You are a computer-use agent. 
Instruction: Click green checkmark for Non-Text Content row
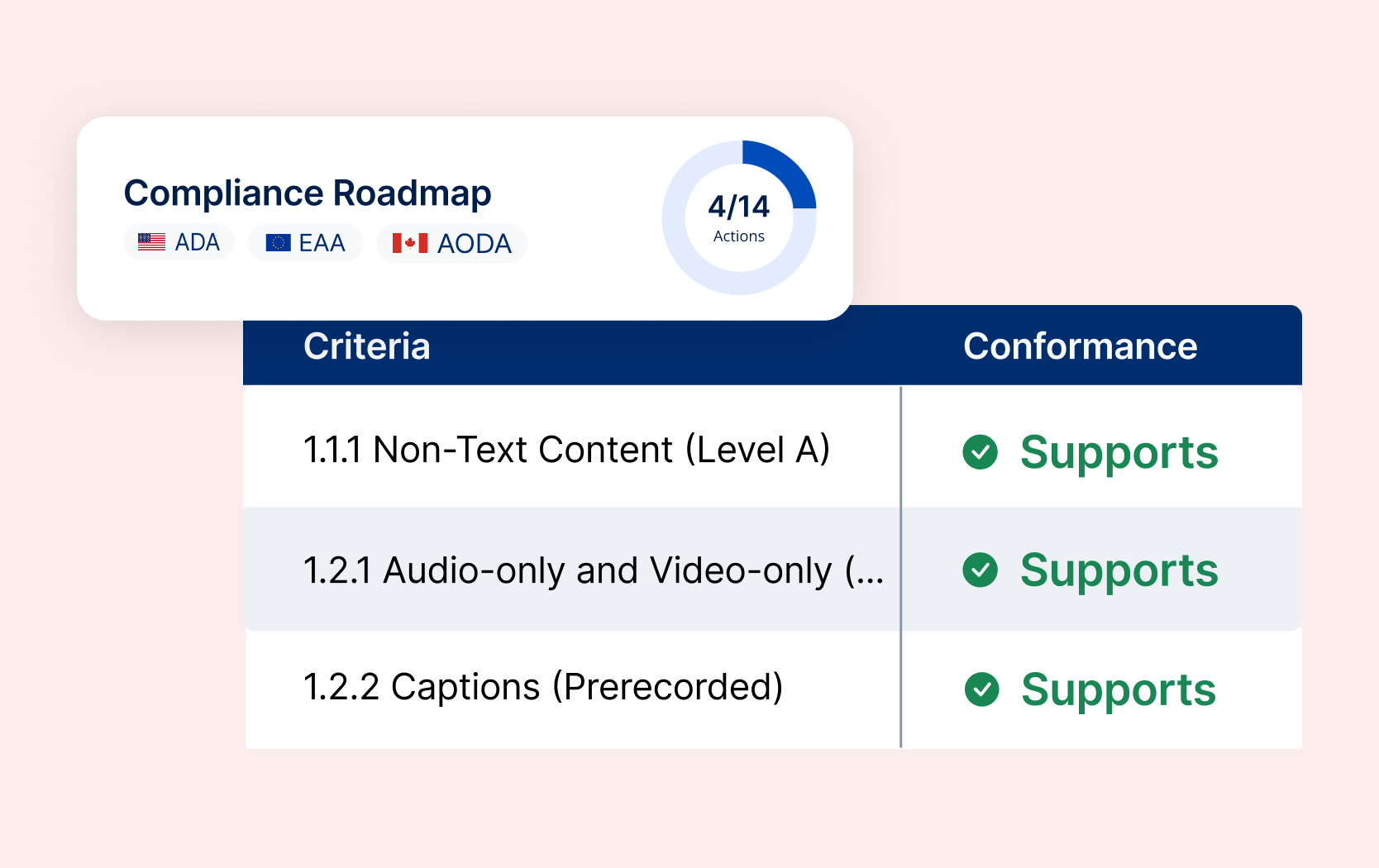(x=981, y=452)
